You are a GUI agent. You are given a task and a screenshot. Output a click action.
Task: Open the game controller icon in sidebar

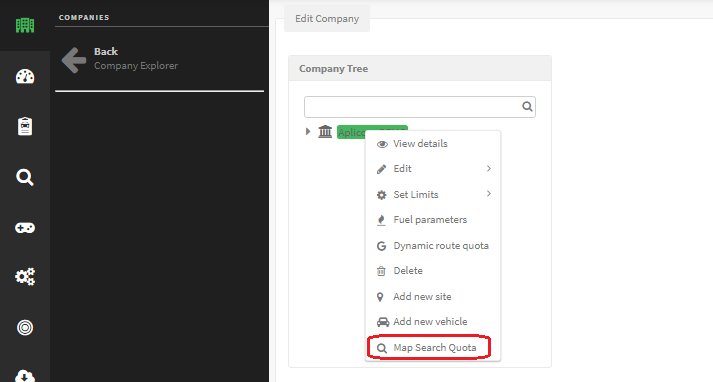[x=25, y=227]
